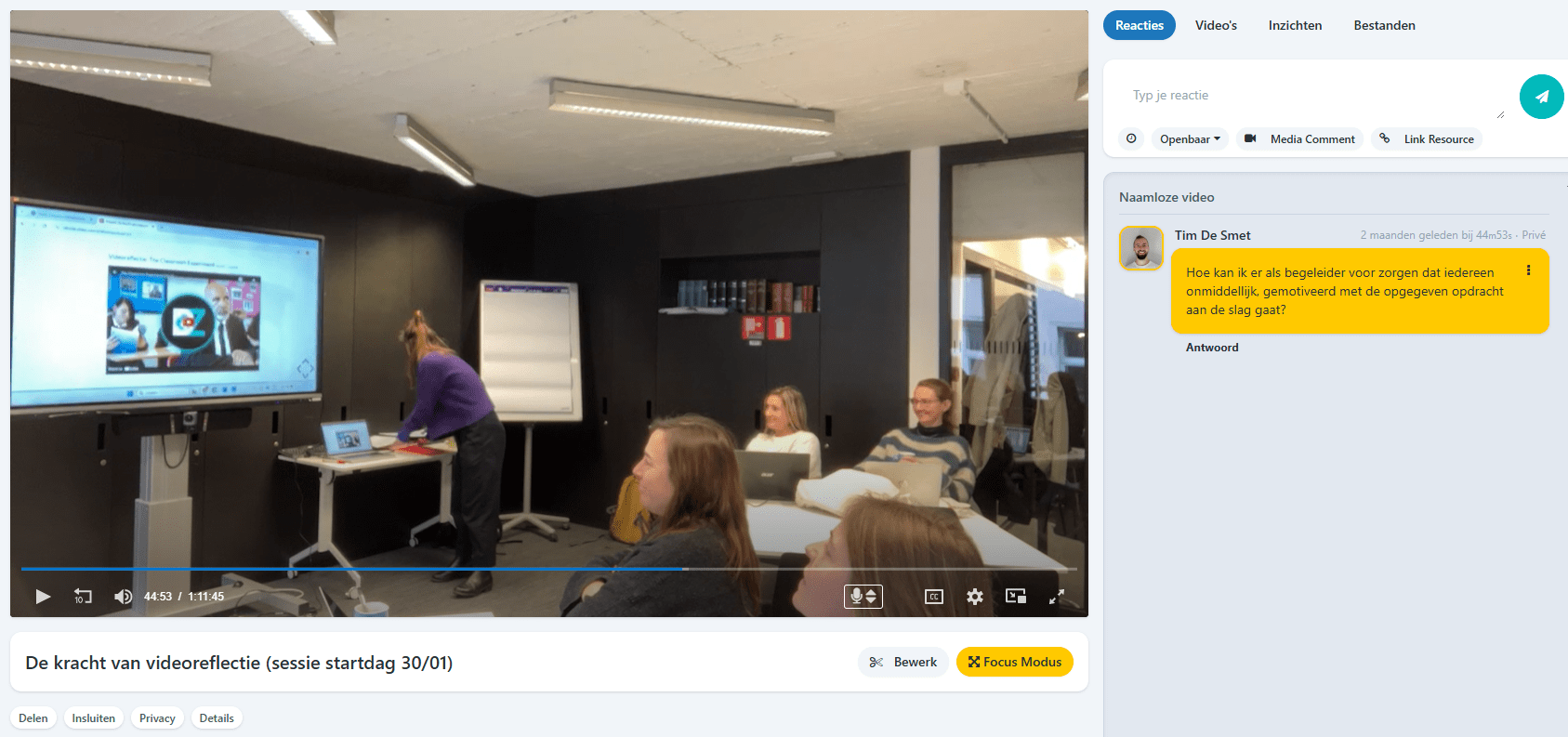The width and height of the screenshot is (1568, 737).
Task: Click the video progress bar
Action: (x=548, y=569)
